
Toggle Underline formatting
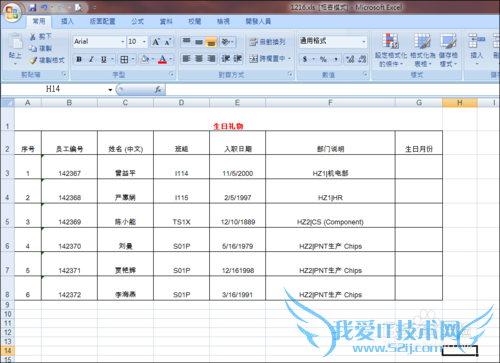click(104, 59)
